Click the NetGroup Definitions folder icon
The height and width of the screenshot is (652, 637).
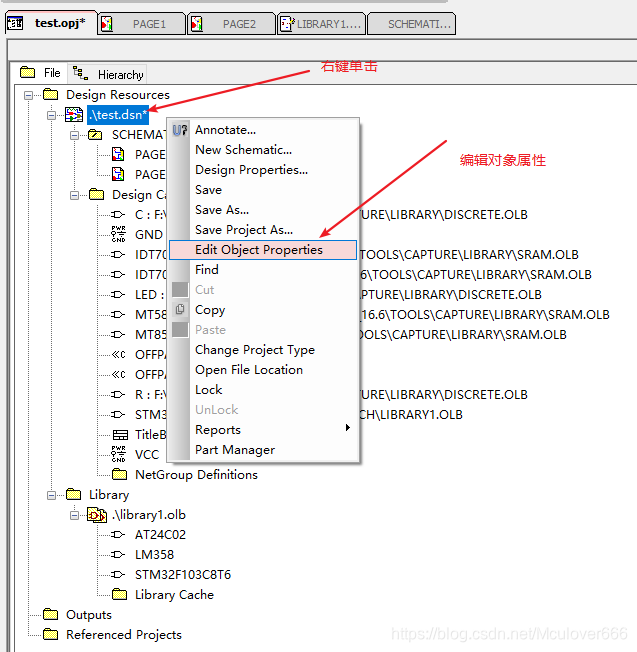119,475
